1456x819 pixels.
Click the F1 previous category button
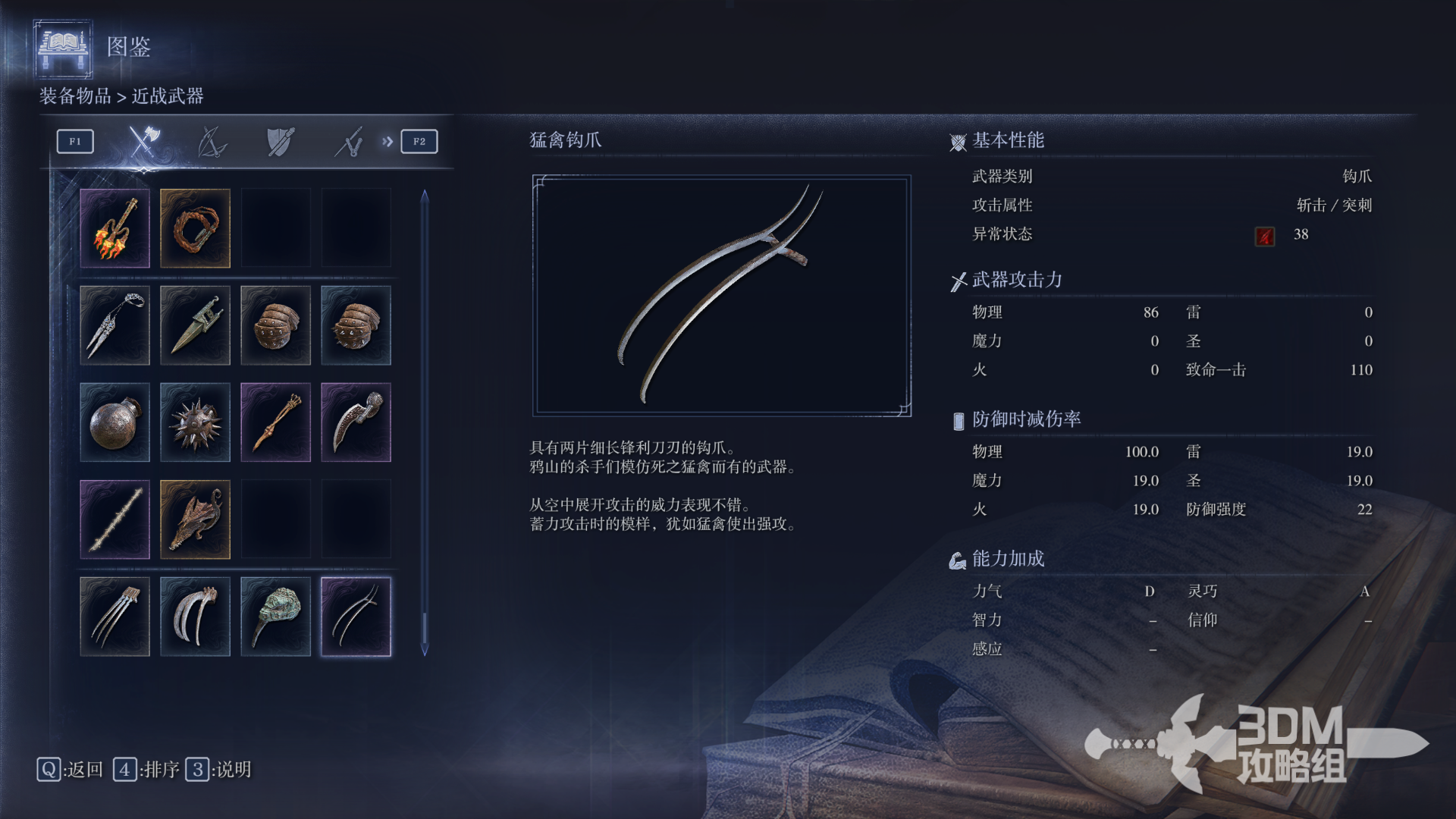[x=75, y=141]
